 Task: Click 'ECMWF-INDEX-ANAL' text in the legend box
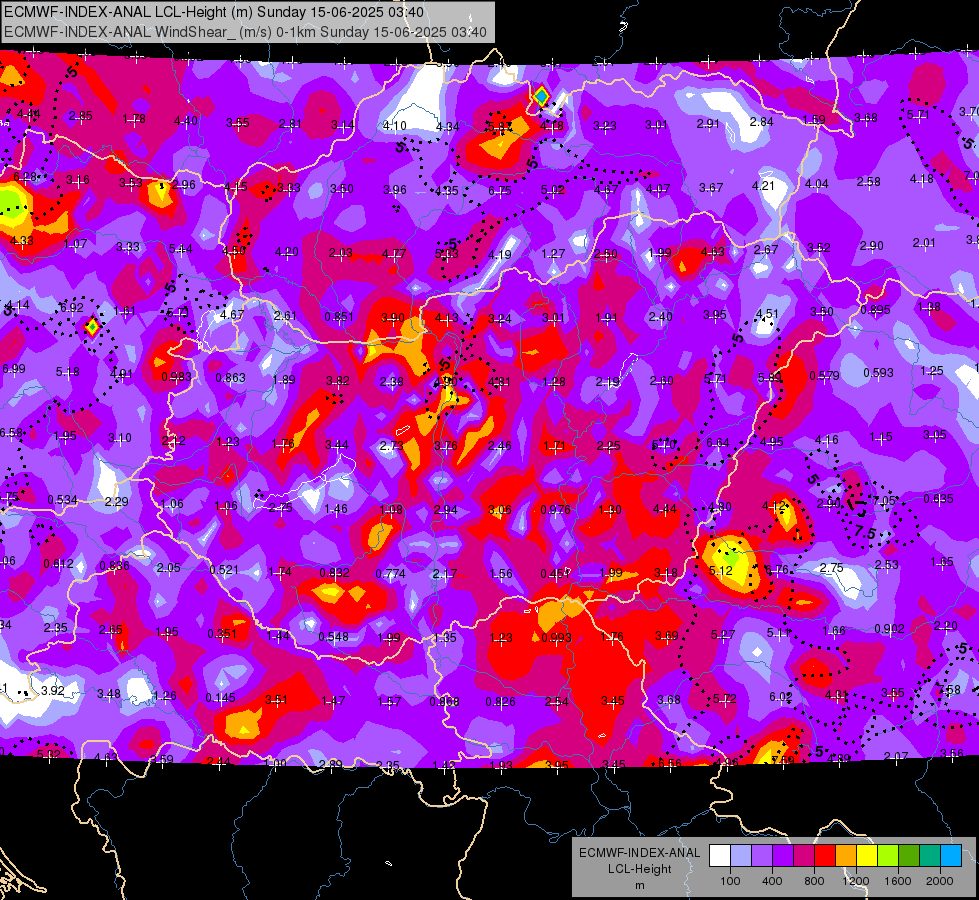(640, 853)
